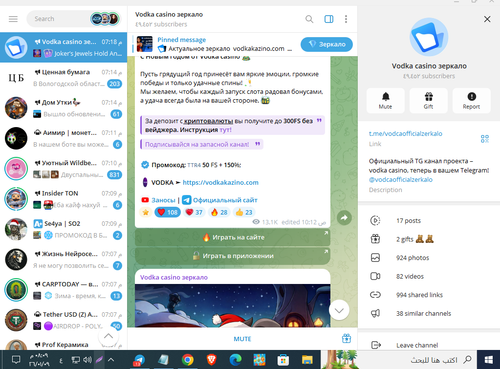This screenshot has height=369, width=500.
Task: Click the star paid reaction
Action: coord(146,212)
